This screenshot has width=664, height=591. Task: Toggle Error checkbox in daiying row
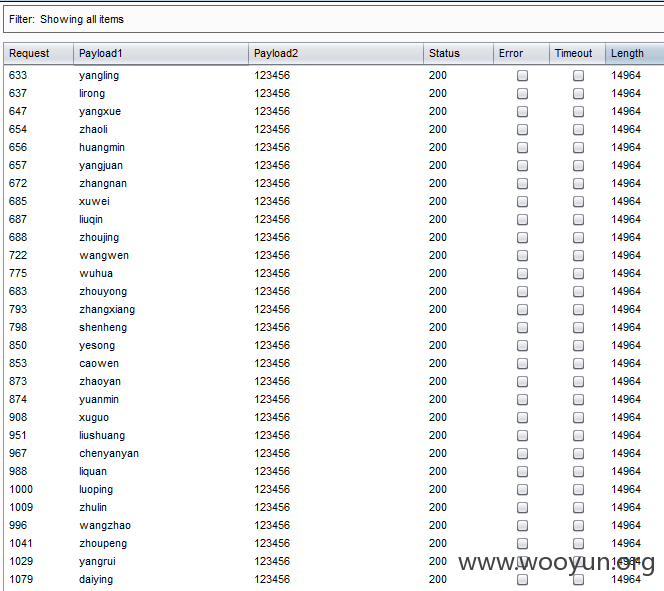tap(523, 579)
